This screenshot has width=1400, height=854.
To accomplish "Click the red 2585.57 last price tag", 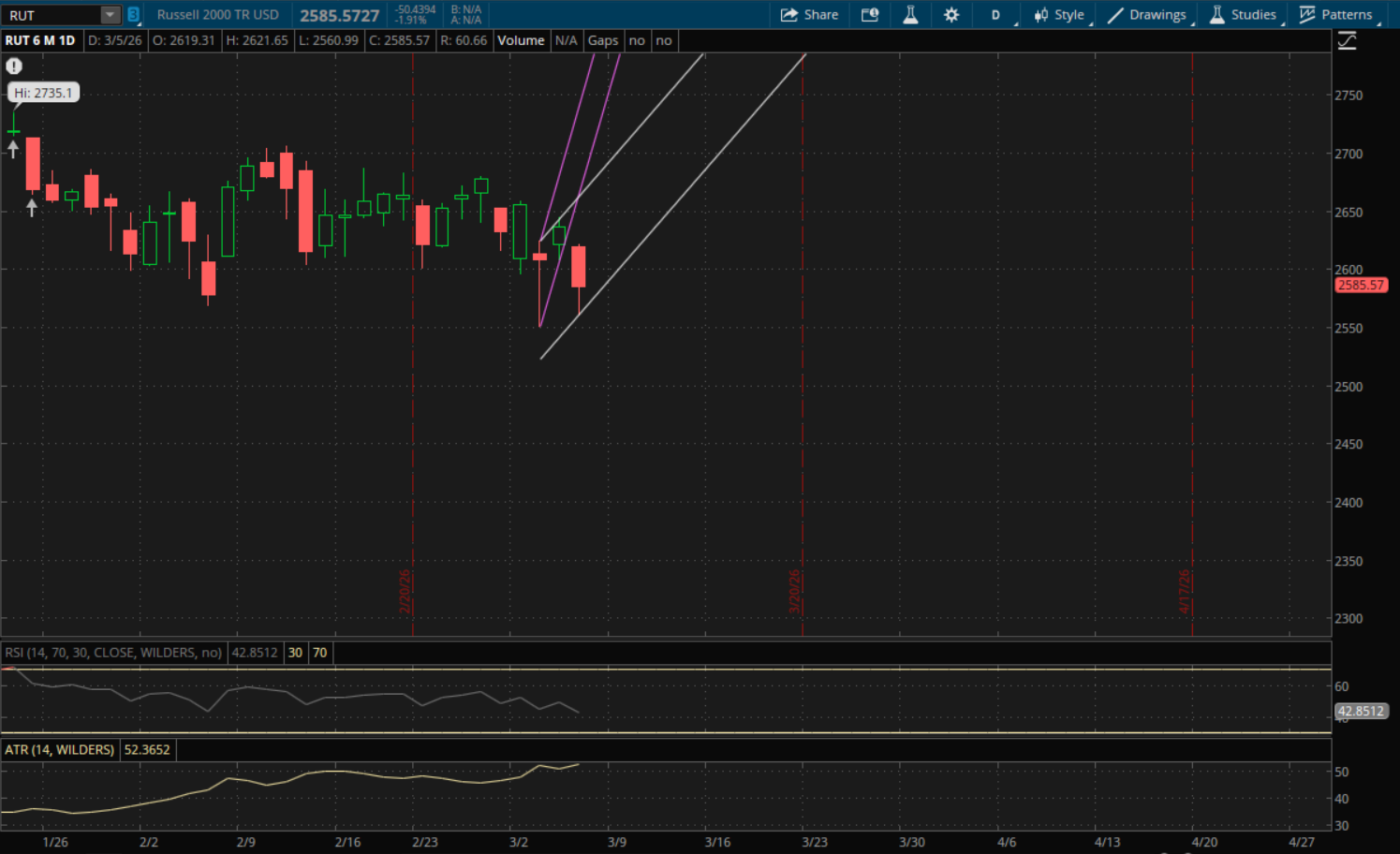I will click(x=1360, y=286).
